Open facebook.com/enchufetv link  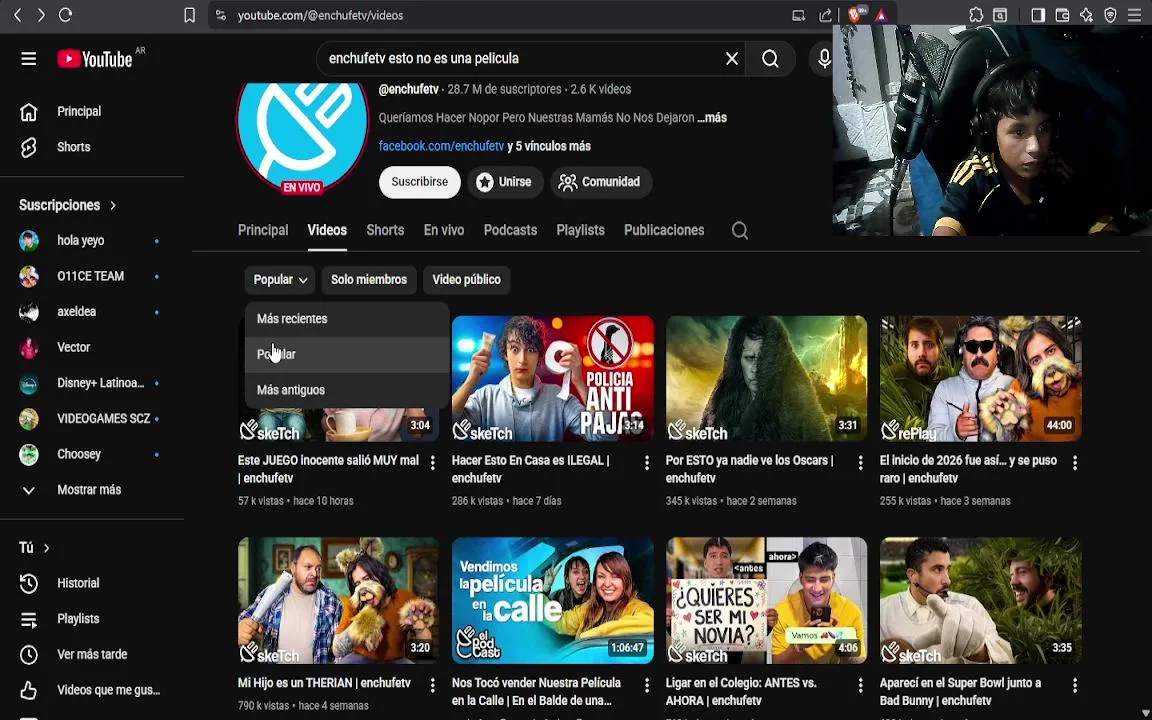click(442, 146)
